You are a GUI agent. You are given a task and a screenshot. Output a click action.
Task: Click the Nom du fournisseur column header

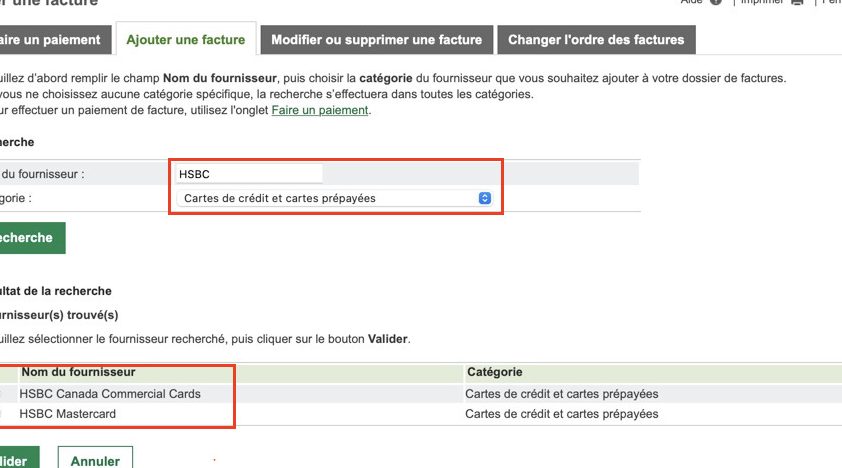[78, 372]
